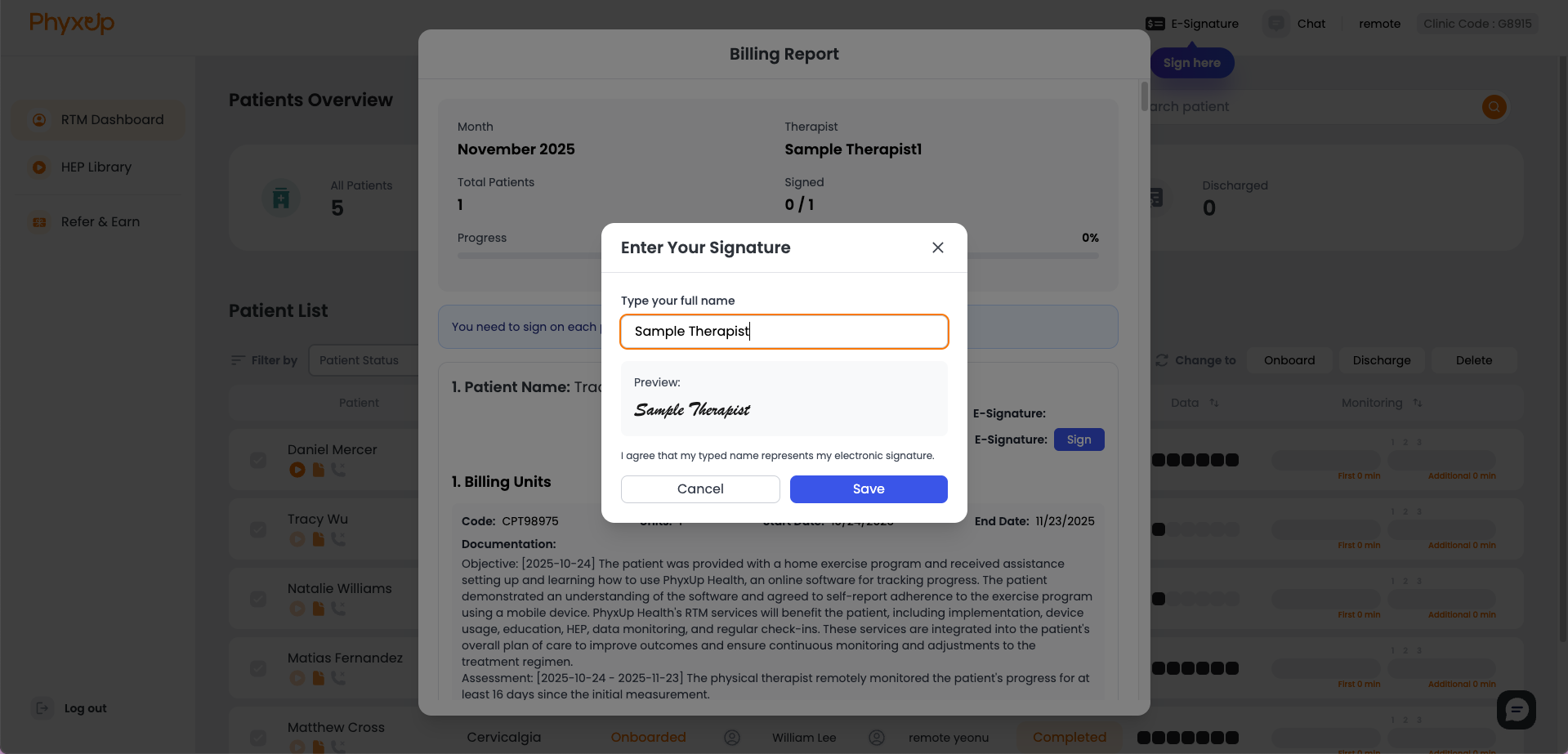Screen dimensions: 1568x754
Task: Select the play icon for Daniel Mercer
Action: click(x=297, y=470)
